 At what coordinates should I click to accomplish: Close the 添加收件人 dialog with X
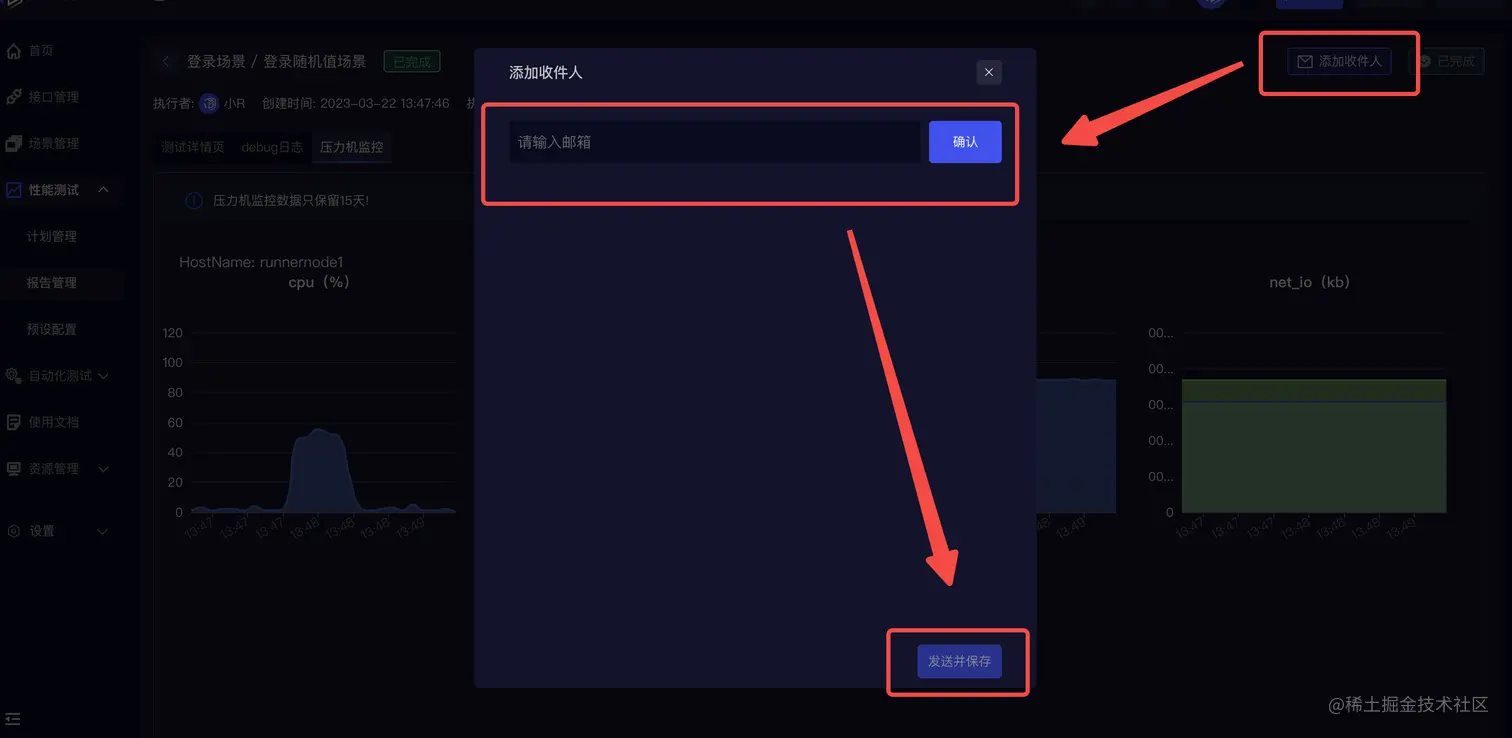tap(989, 72)
